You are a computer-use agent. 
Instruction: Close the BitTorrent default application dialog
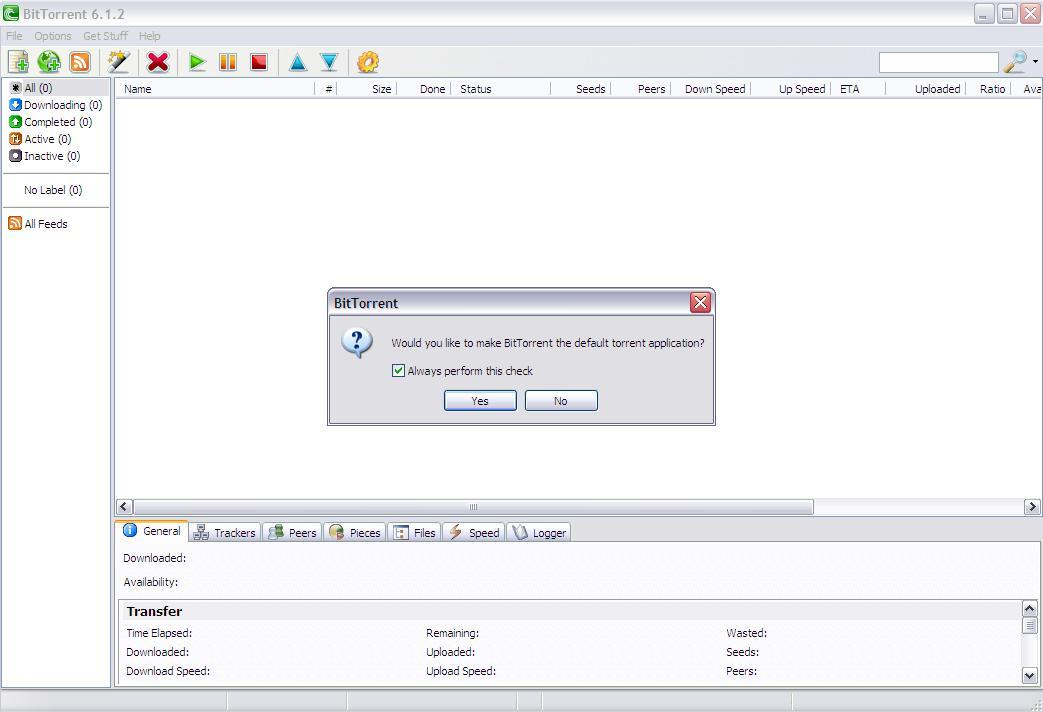click(700, 303)
